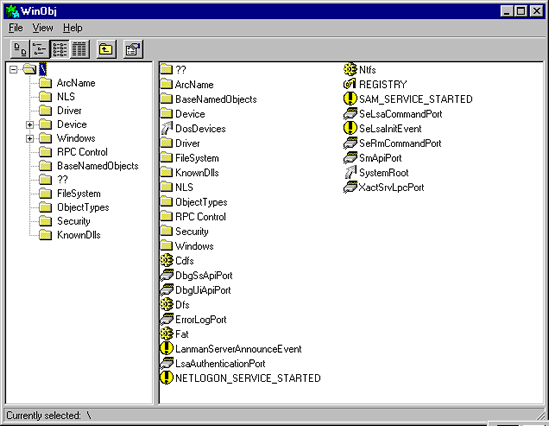Expand the Windows folder in tree
Viewport: 549px width, 426px height.
[30, 139]
